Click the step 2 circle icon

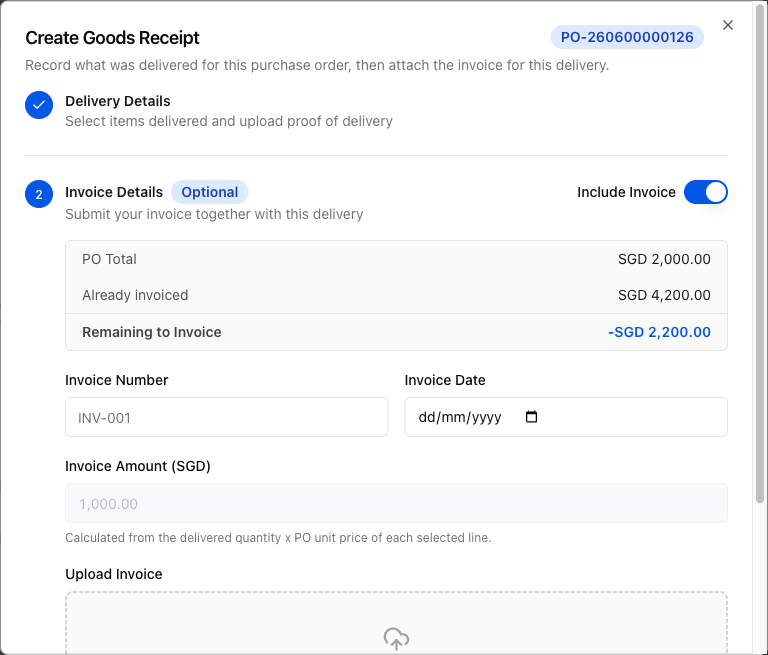tap(39, 194)
